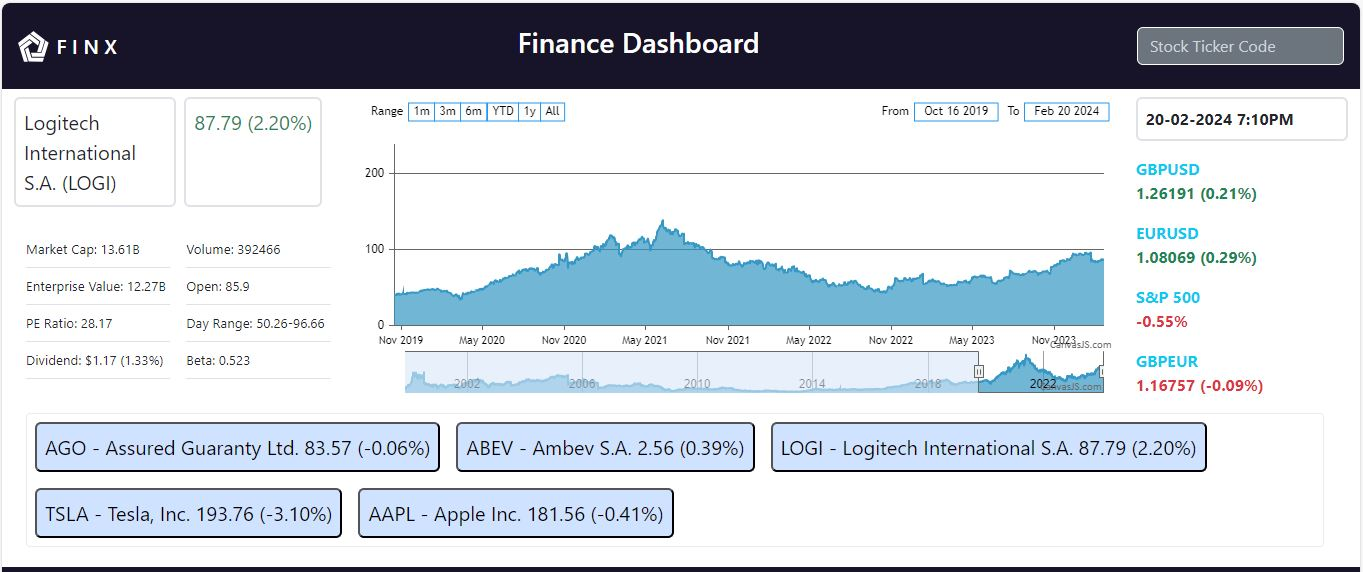Click the GBPEUR currency label
Viewport: 1363px width, 572px height.
[x=1167, y=362]
